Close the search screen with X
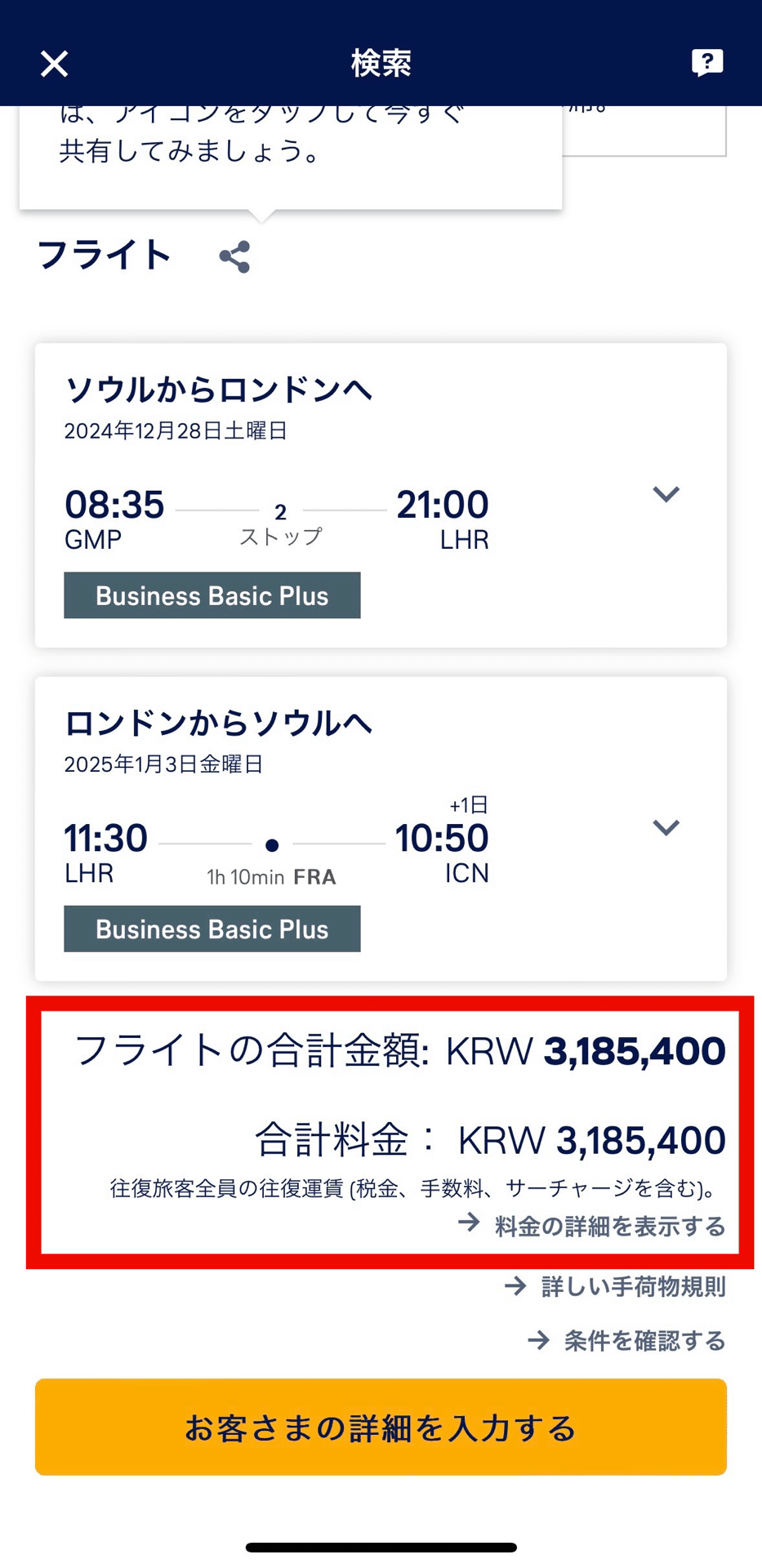The image size is (762, 1568). coord(54,63)
